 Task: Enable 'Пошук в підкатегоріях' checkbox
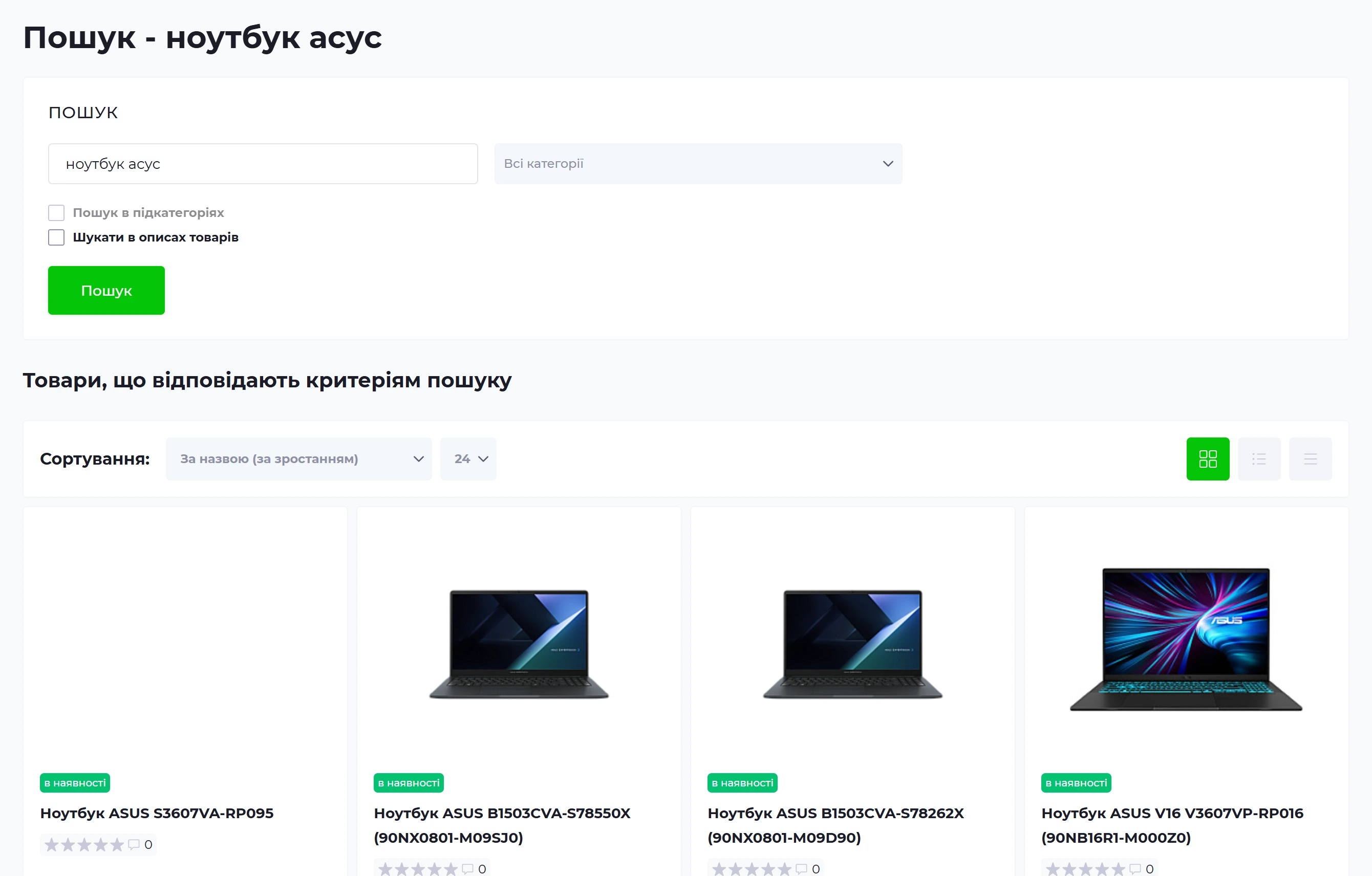click(56, 212)
